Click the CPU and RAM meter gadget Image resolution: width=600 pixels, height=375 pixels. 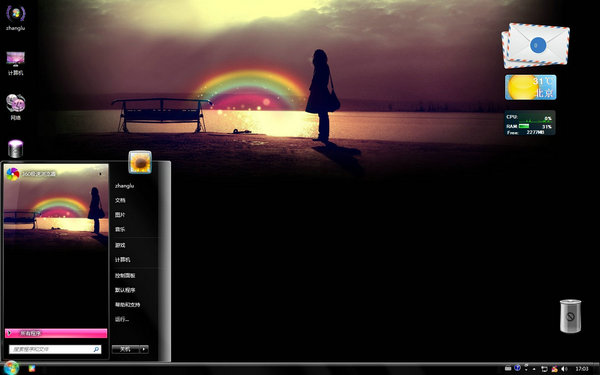pyautogui.click(x=529, y=123)
